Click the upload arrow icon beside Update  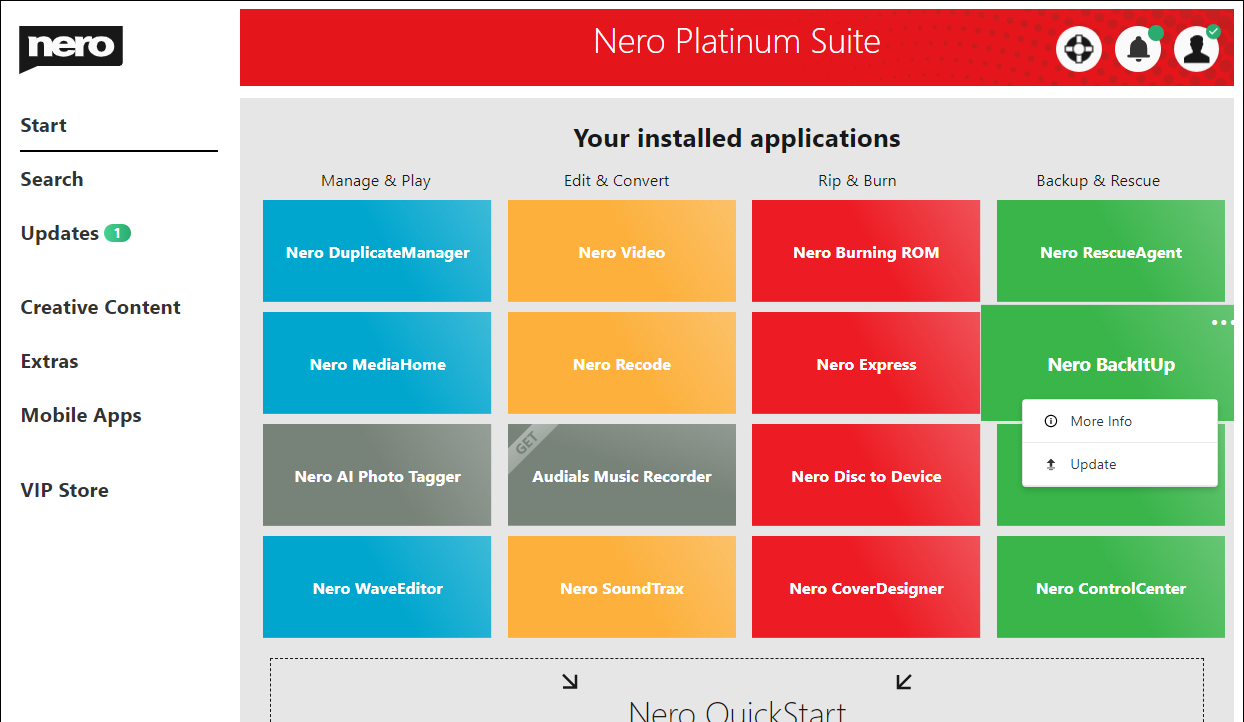pyautogui.click(x=1050, y=464)
